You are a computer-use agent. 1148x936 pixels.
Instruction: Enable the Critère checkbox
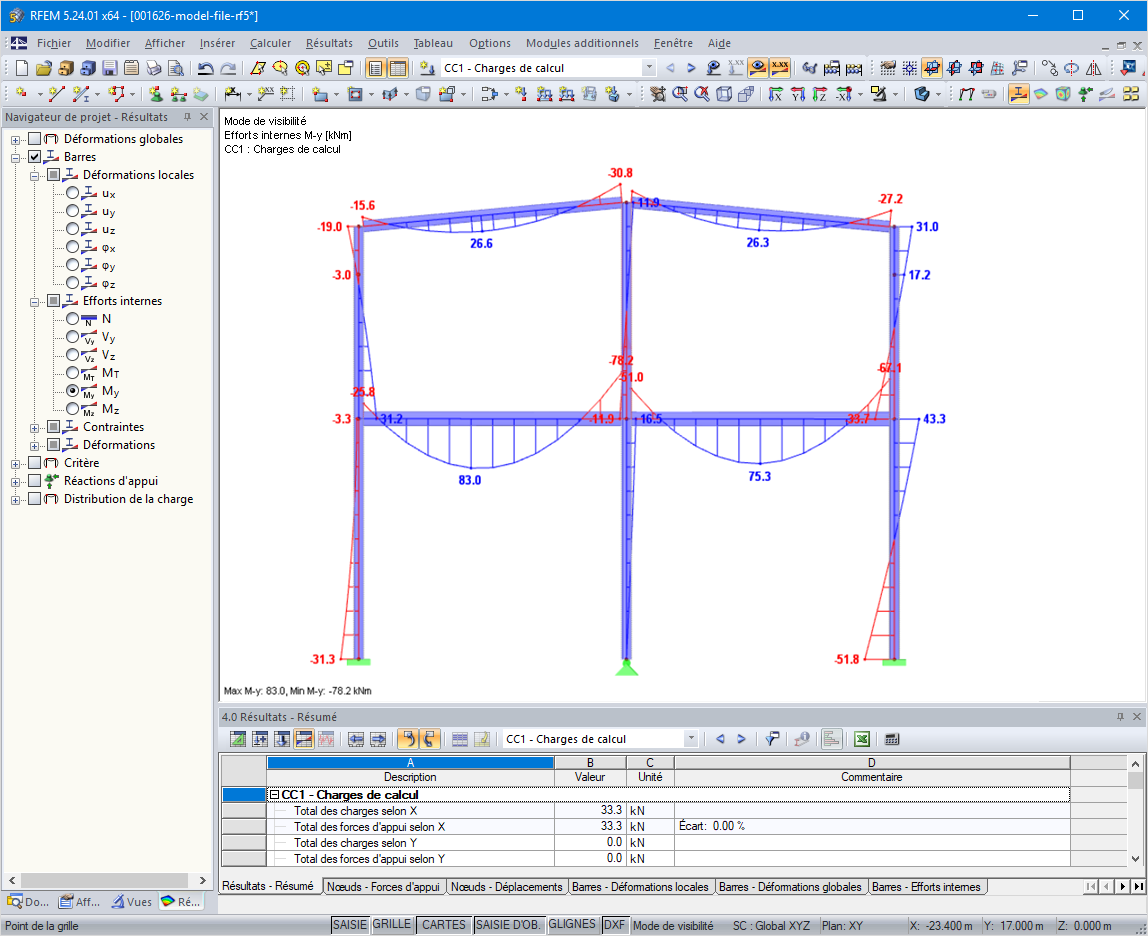pyautogui.click(x=34, y=463)
